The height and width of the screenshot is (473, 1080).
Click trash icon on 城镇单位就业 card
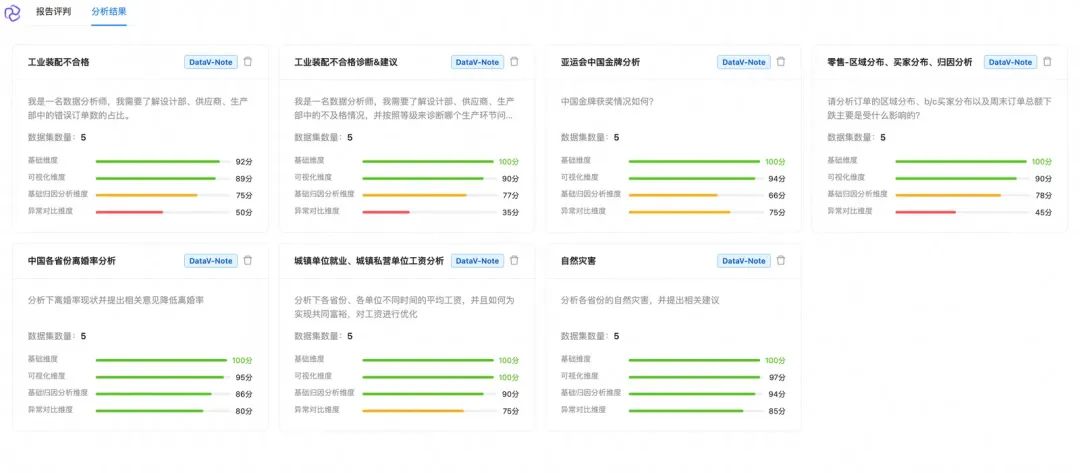514,261
